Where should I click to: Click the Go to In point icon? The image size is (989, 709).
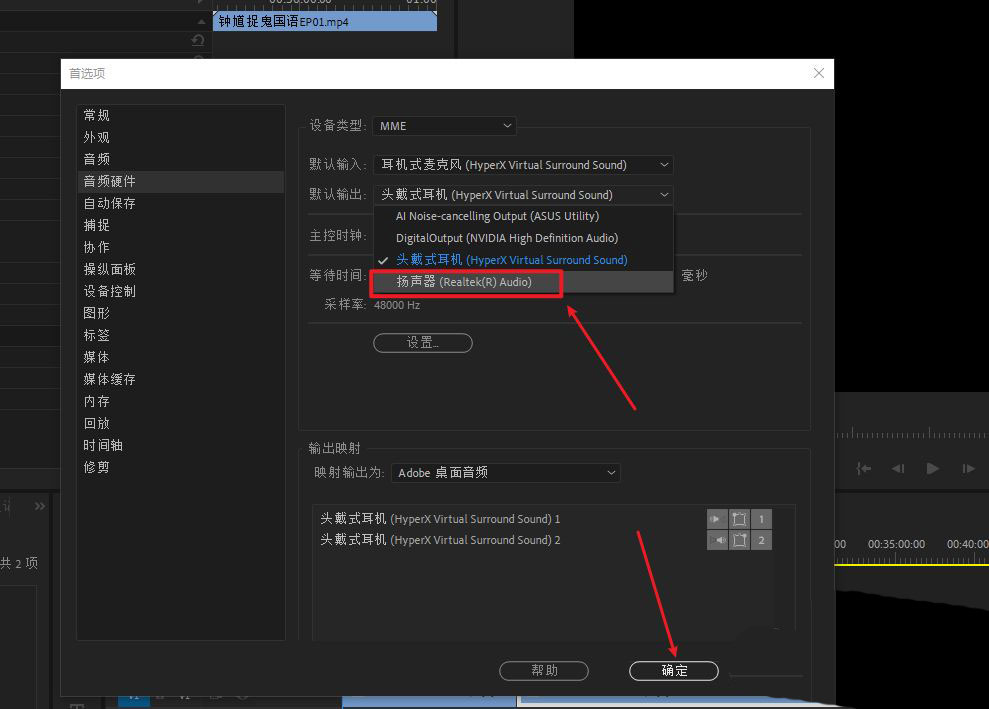[x=863, y=468]
